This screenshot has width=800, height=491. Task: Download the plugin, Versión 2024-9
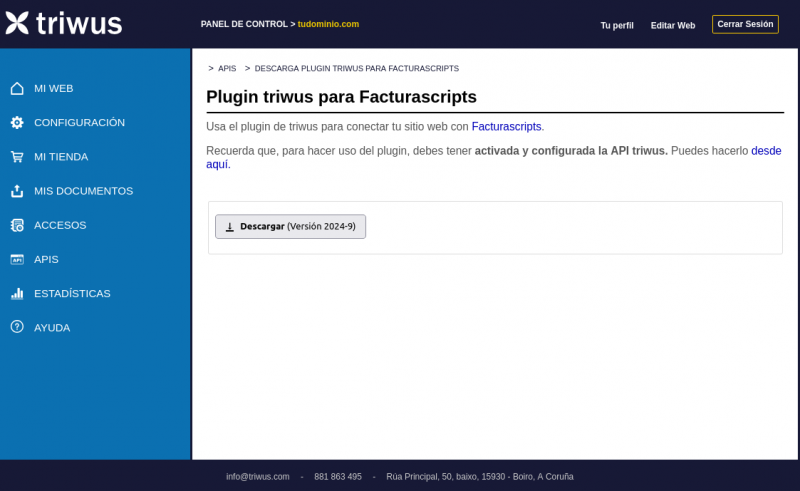(x=290, y=227)
